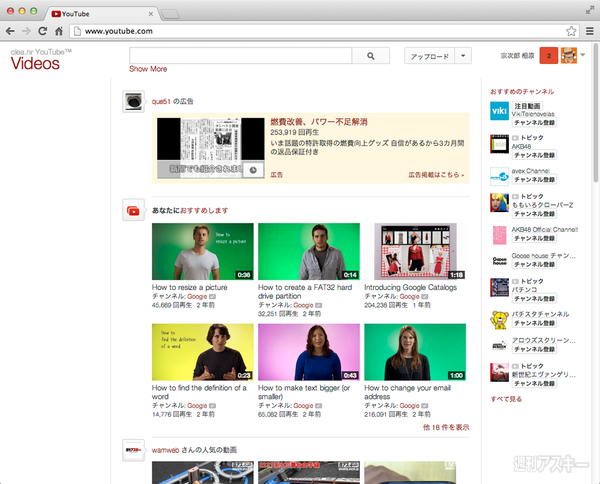Viewport: 600px width, 484px height.
Task: Click the アップロード upload button
Action: [x=430, y=56]
